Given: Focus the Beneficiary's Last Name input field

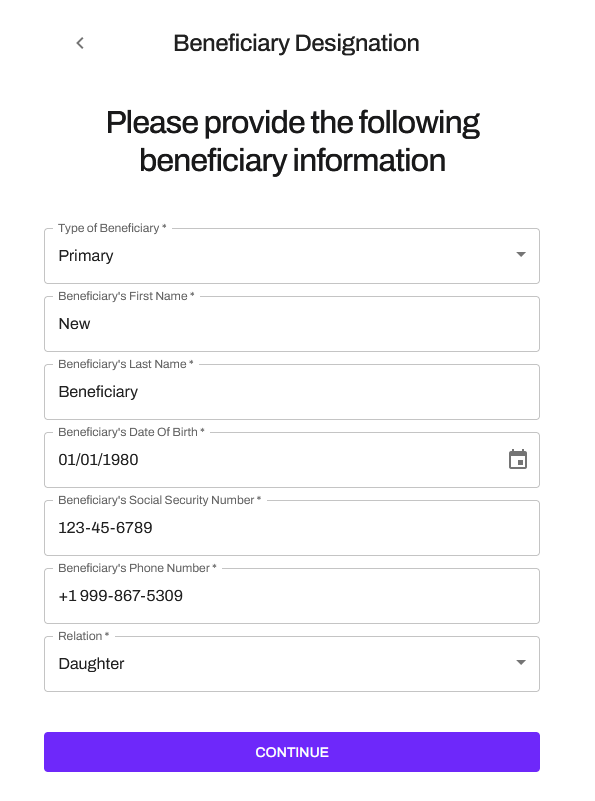Looking at the screenshot, I should pyautogui.click(x=292, y=392).
